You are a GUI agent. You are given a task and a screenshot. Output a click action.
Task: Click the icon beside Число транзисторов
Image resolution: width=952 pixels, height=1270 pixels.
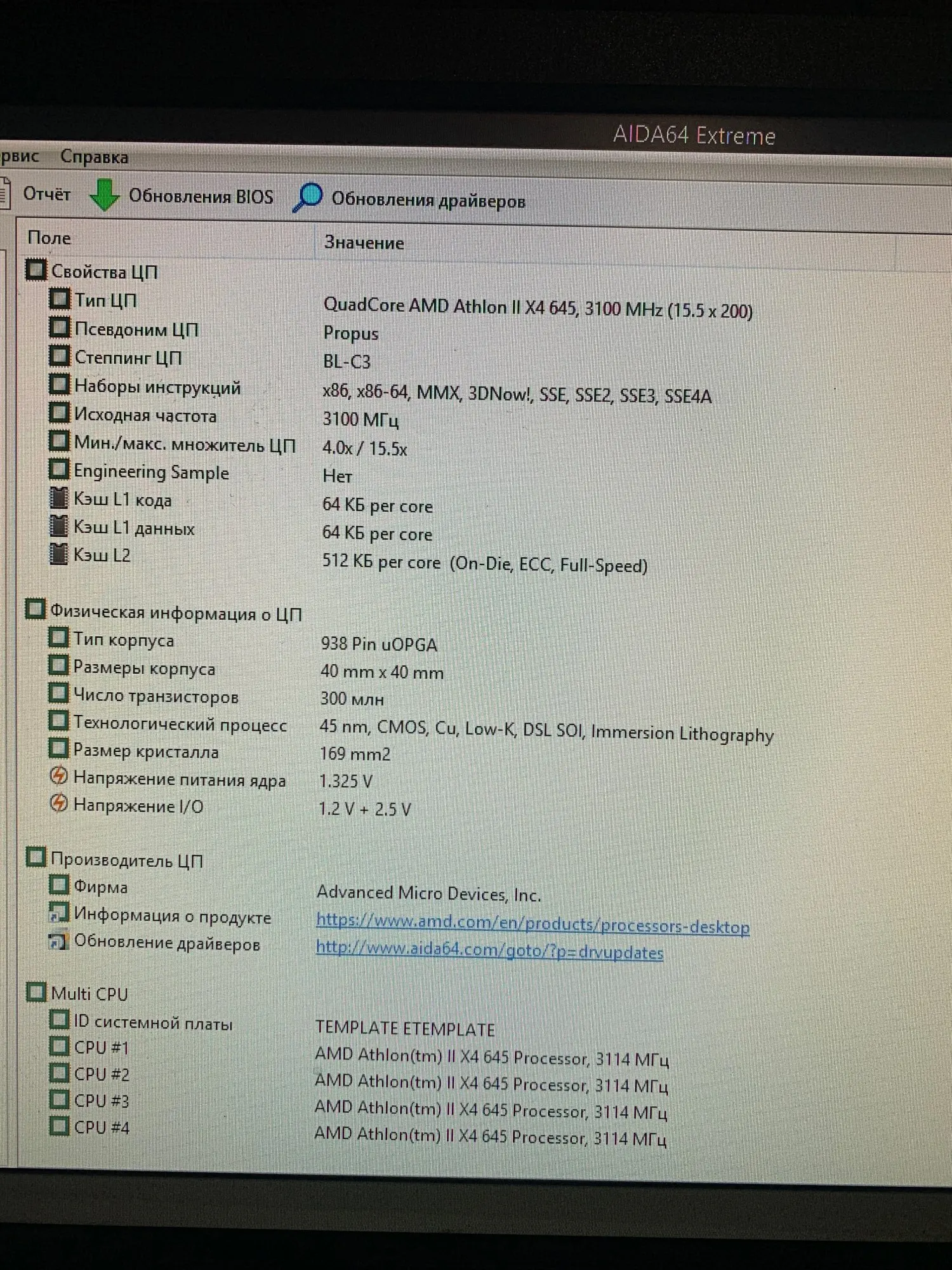[58, 693]
